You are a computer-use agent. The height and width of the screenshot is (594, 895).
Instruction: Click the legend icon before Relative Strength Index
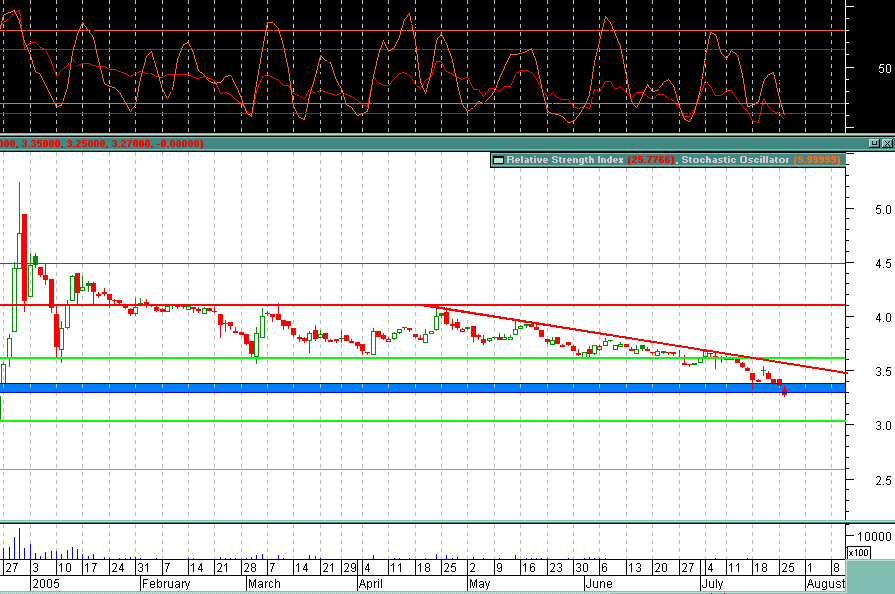pyautogui.click(x=497, y=160)
